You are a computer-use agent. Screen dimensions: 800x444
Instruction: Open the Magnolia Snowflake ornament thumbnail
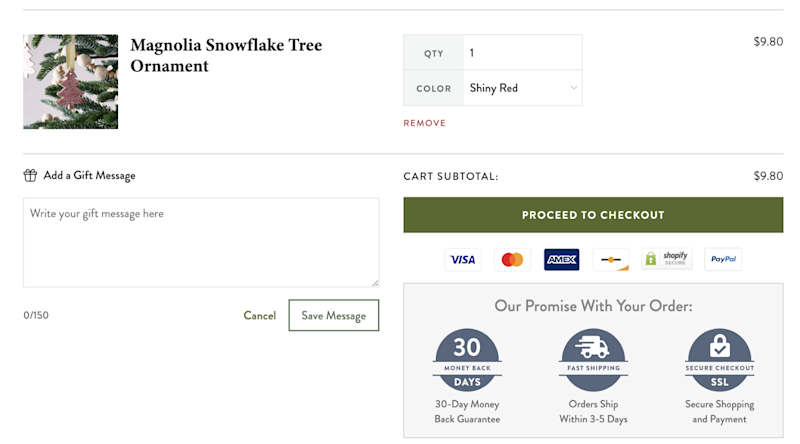[x=70, y=82]
